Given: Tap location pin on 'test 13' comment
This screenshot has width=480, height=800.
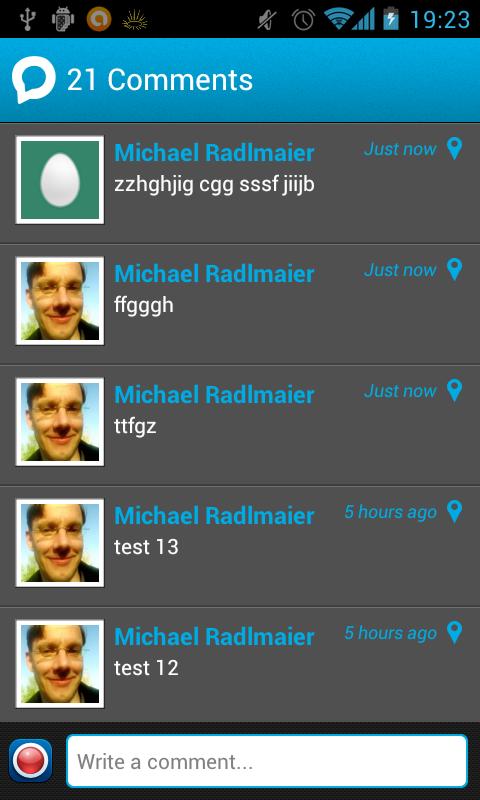Looking at the screenshot, I should click(454, 511).
